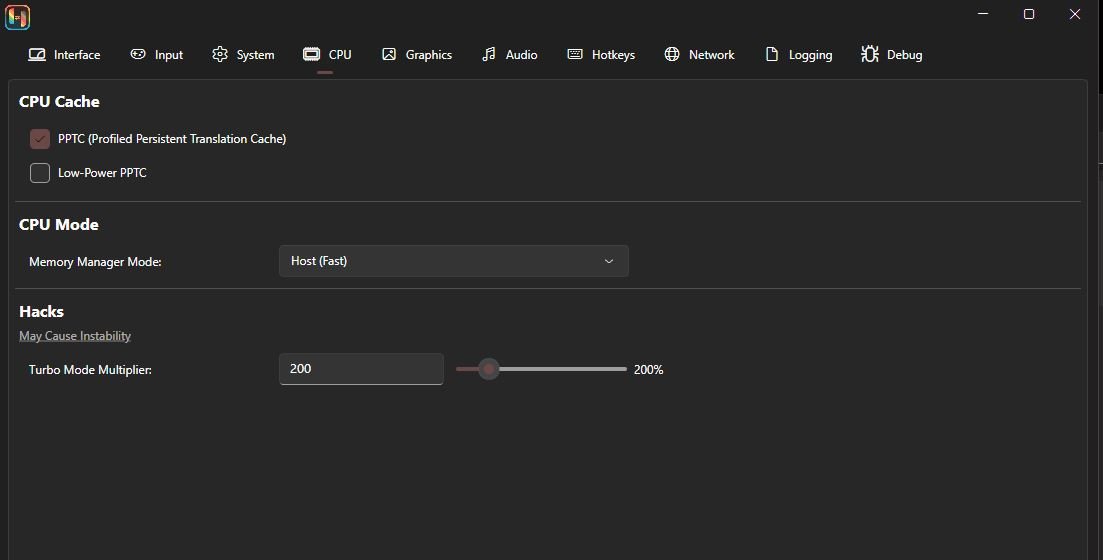1103x560 pixels.
Task: Click the Graphics tab image icon
Action: tap(388, 54)
